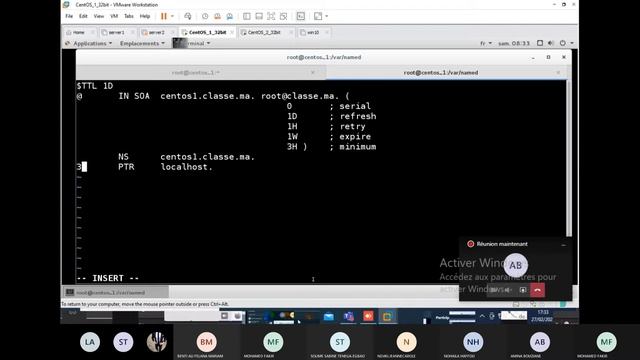This screenshot has height=360, width=640.
Task: Toggle the thumbnail bar view
Action: (x=259, y=16)
